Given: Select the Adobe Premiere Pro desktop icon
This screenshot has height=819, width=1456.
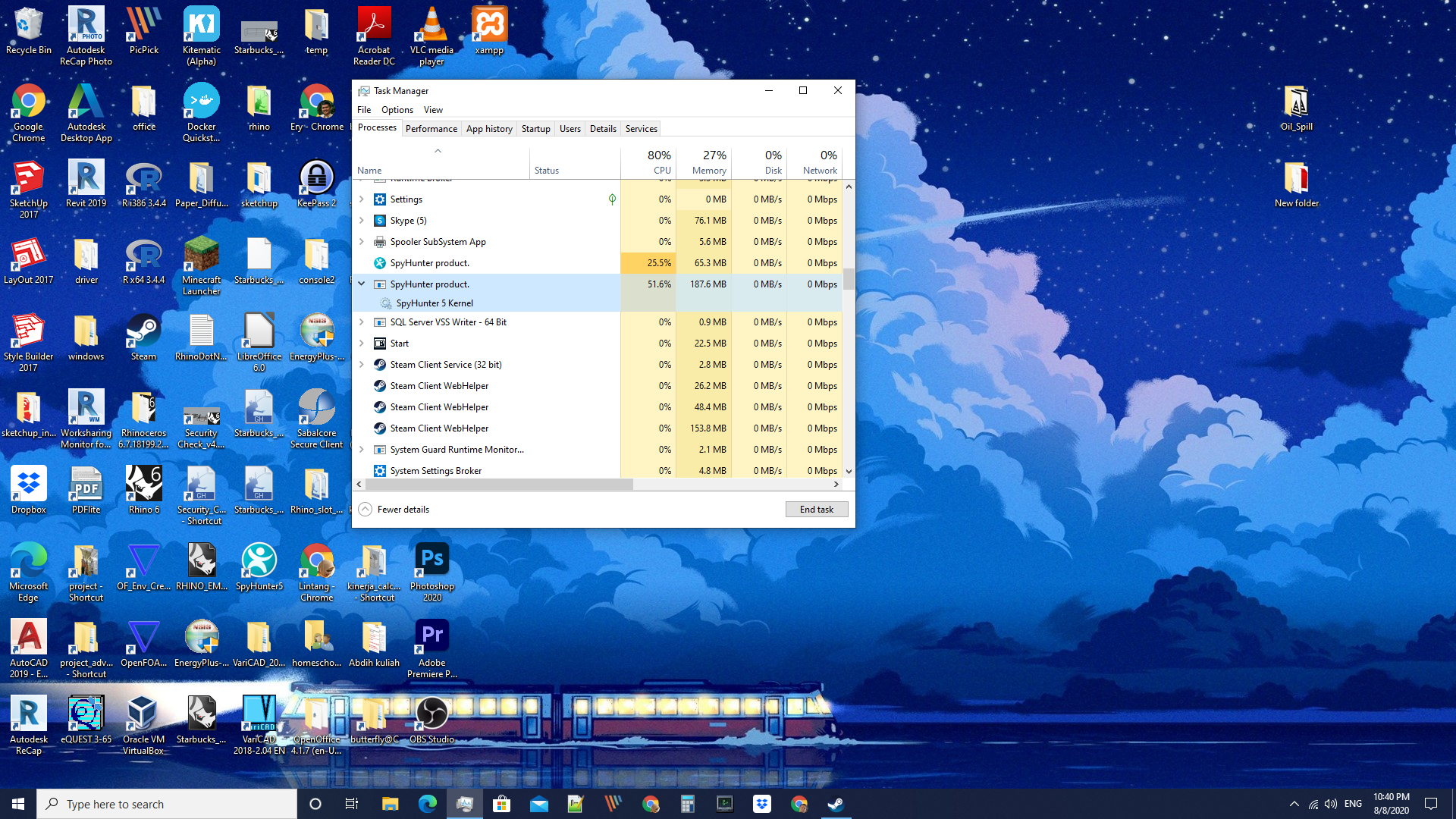Looking at the screenshot, I should [x=432, y=648].
